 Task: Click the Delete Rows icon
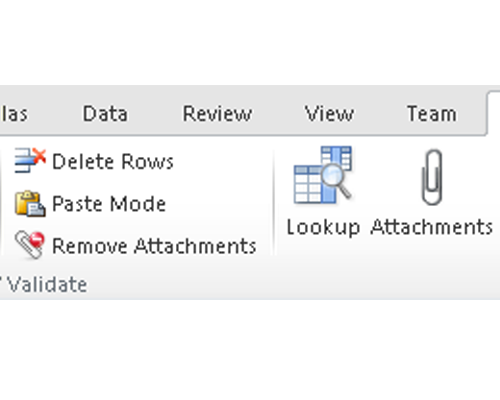30,160
